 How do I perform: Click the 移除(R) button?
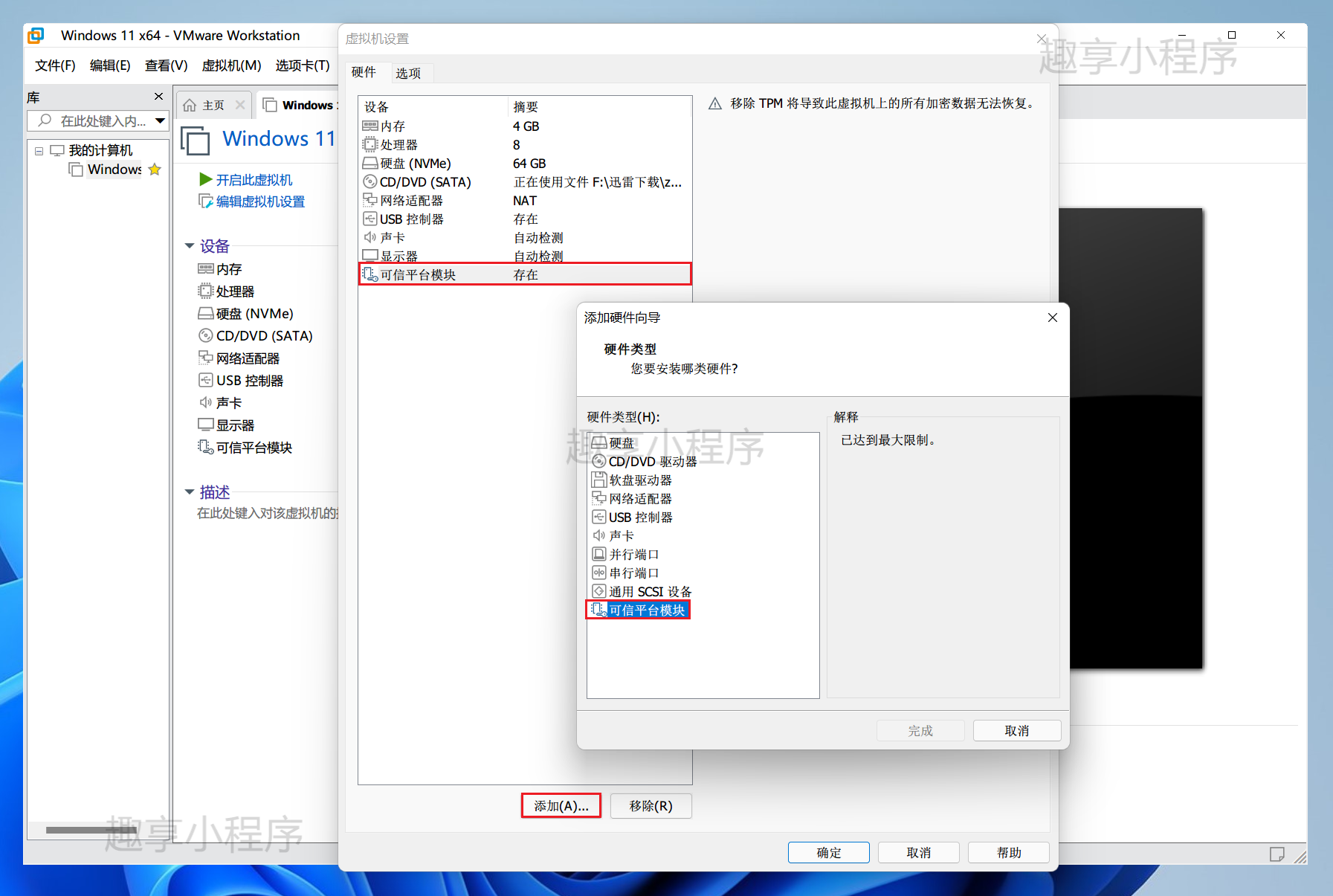coord(651,806)
